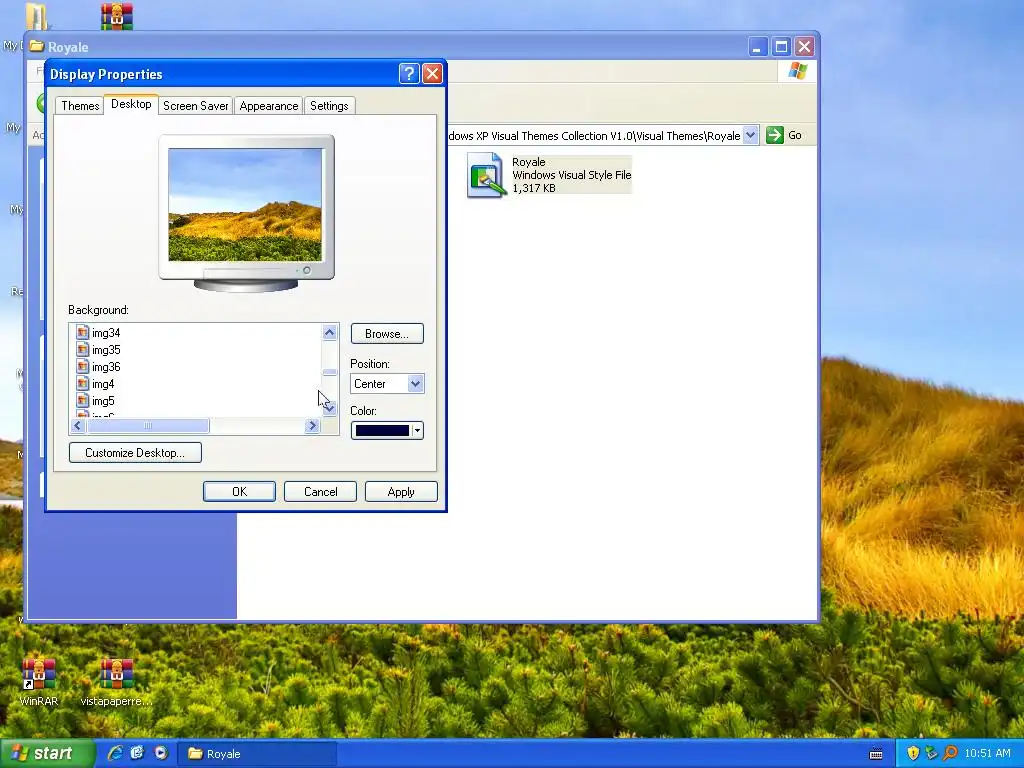Click the magnifier tray icon
The width and height of the screenshot is (1024, 768).
950,753
